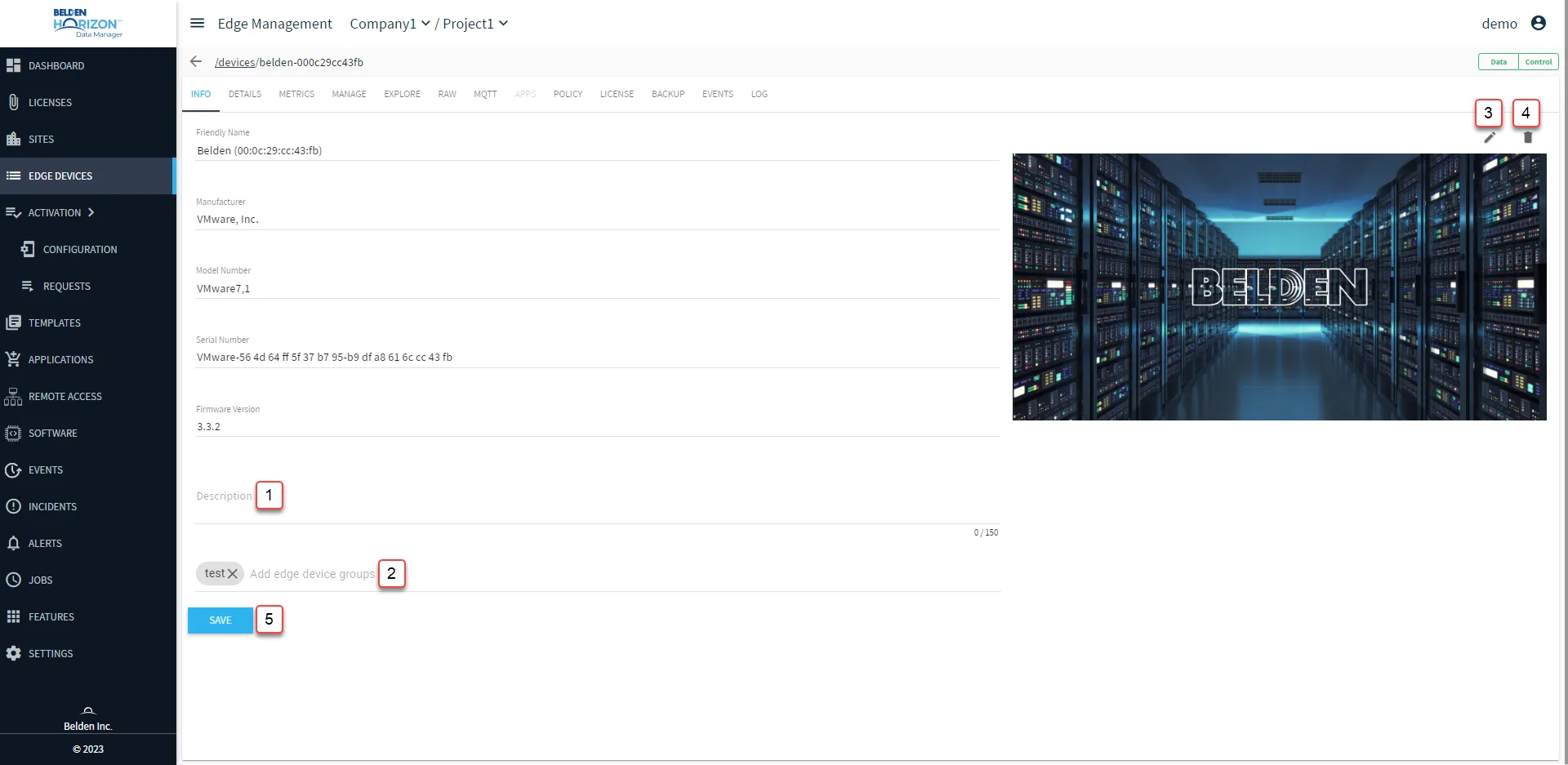The height and width of the screenshot is (765, 1568).
Task: Open the MQTT tab
Action: click(485, 94)
